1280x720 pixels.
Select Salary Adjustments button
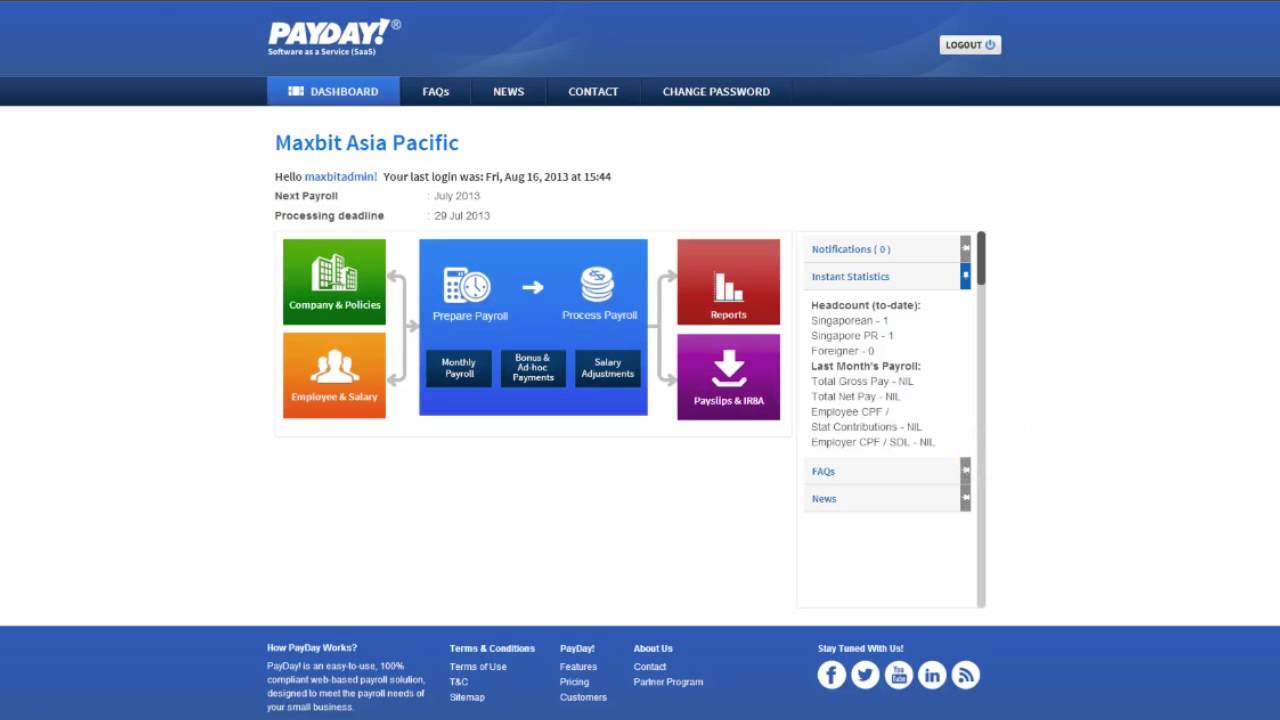[x=608, y=368]
